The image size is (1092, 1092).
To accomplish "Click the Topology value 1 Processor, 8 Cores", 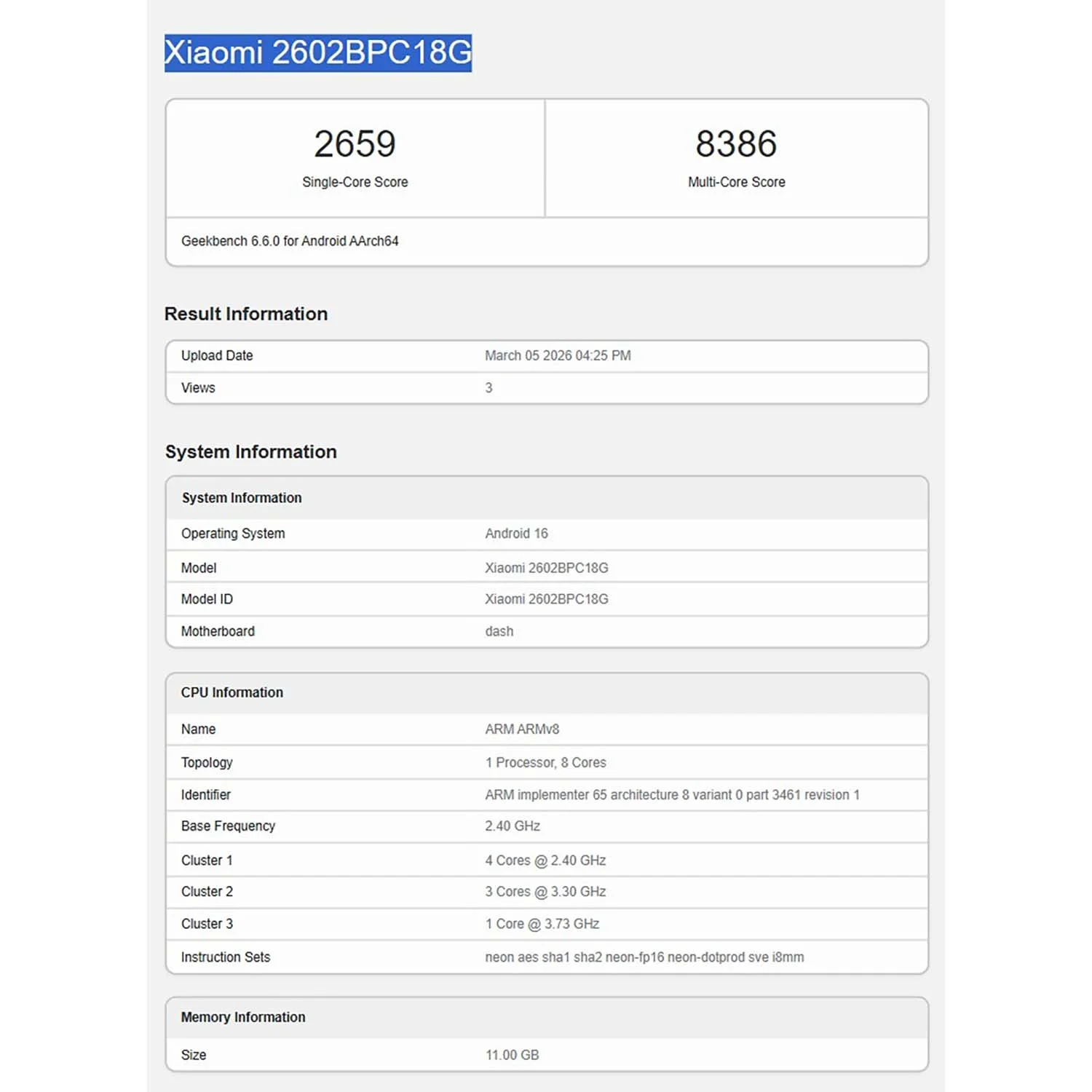I will pyautogui.click(x=545, y=762).
